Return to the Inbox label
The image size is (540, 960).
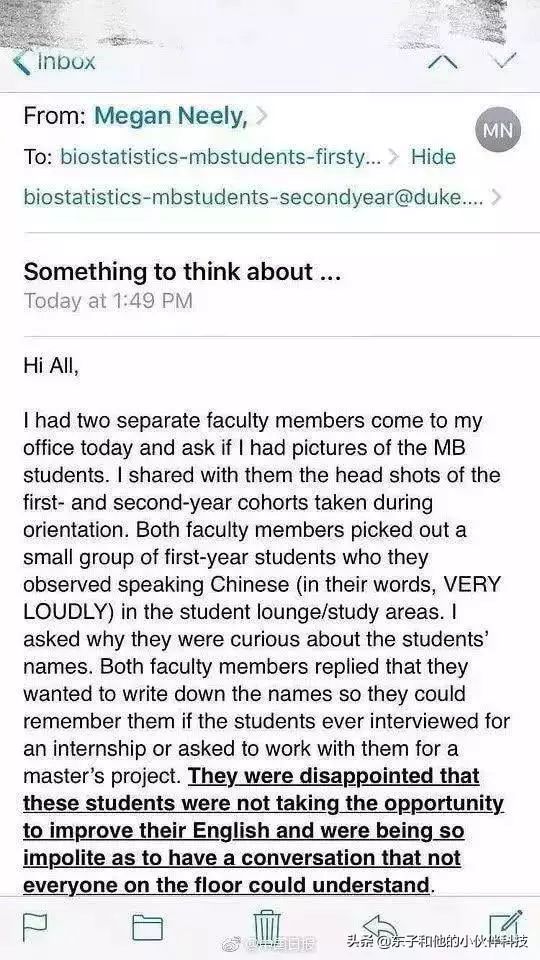(x=67, y=61)
